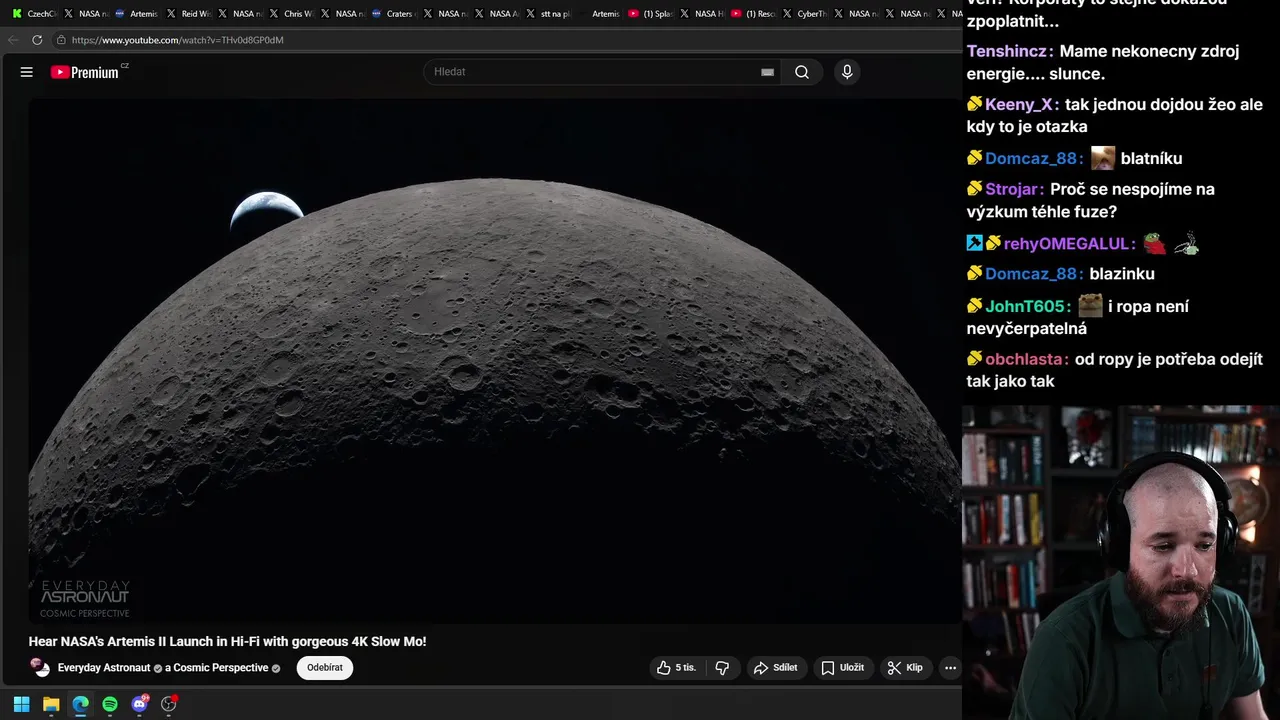Go back using browser back arrow
1280x720 pixels.
point(12,40)
